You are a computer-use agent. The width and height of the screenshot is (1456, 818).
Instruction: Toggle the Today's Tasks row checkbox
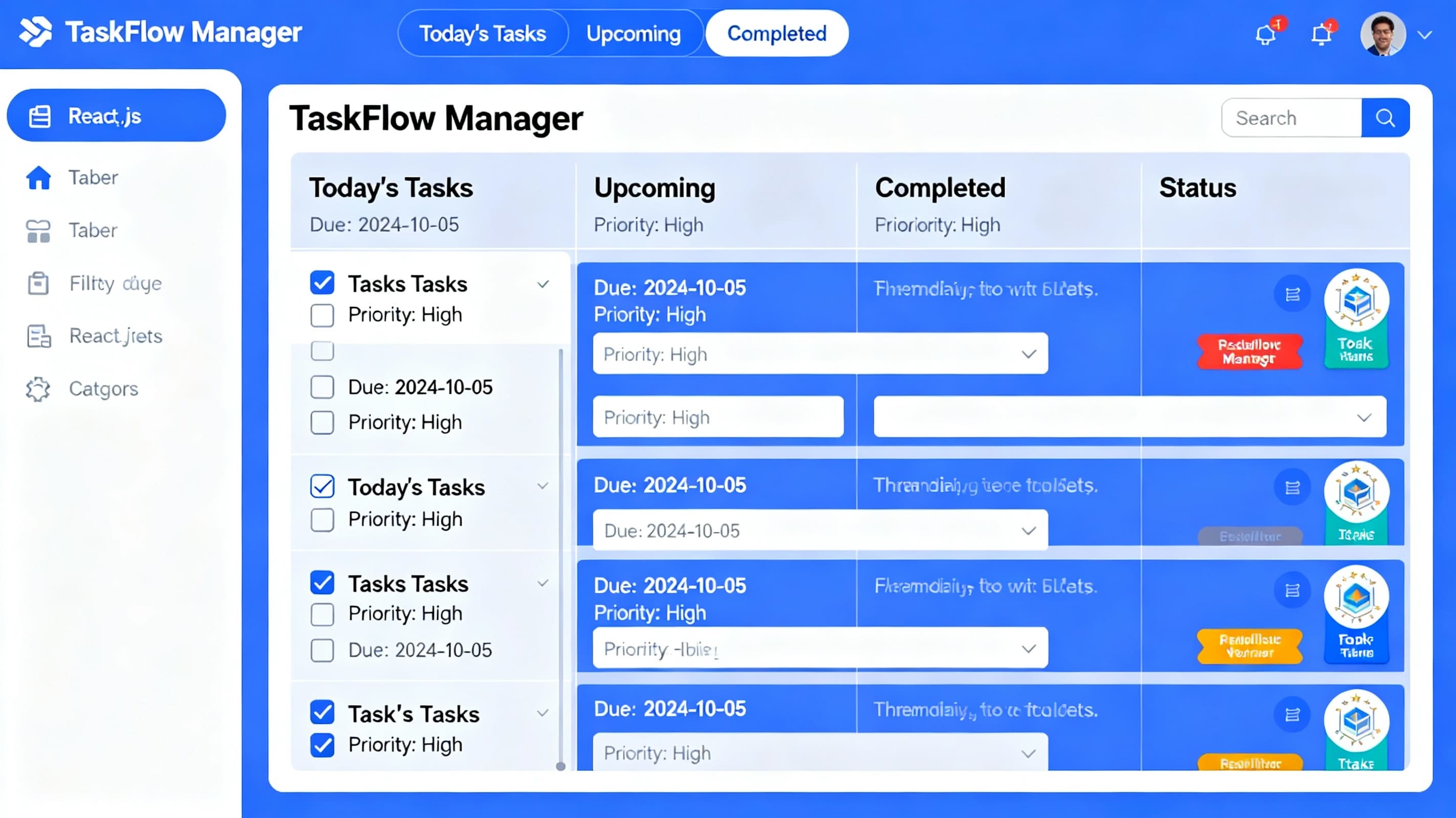pyautogui.click(x=322, y=487)
